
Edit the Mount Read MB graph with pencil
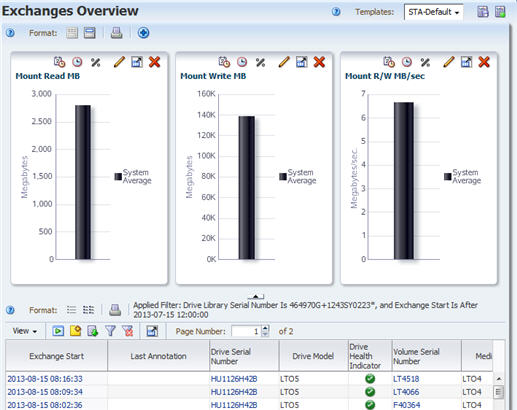(119, 62)
